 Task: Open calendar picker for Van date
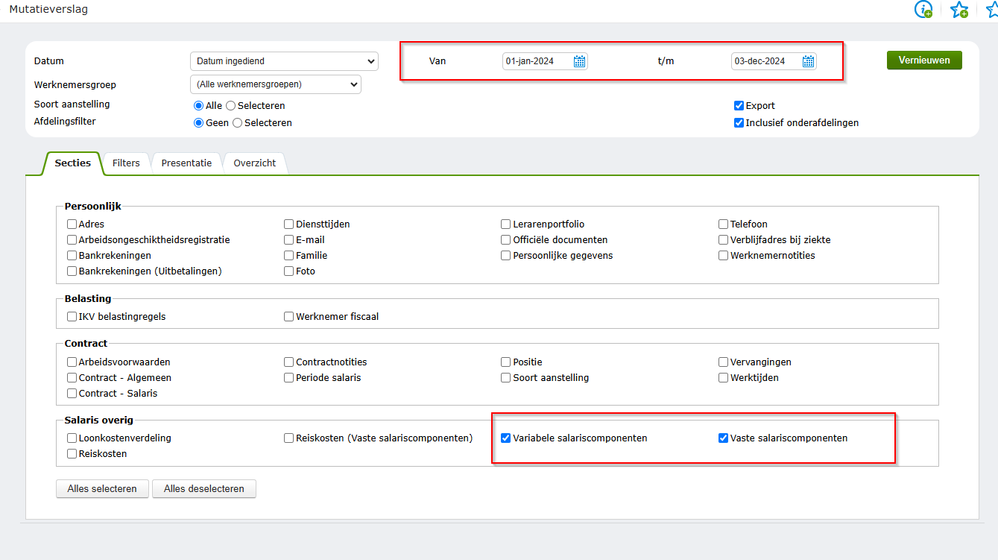(579, 61)
